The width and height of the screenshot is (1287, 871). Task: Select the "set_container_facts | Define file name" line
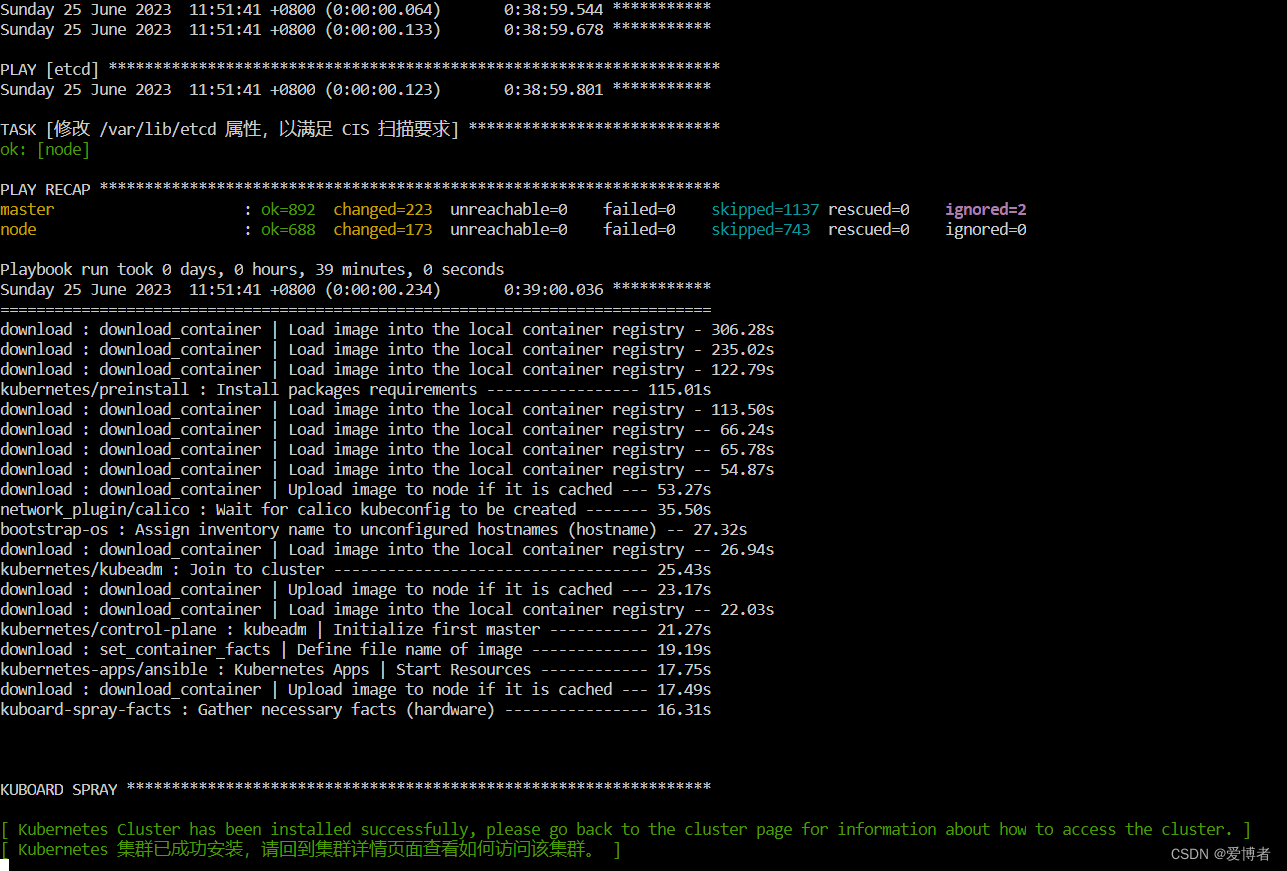pyautogui.click(x=356, y=649)
